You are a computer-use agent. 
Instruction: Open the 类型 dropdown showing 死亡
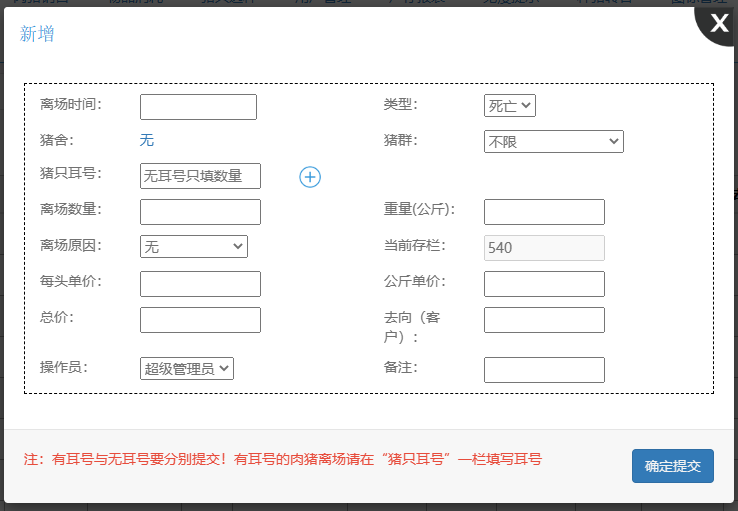(x=510, y=105)
